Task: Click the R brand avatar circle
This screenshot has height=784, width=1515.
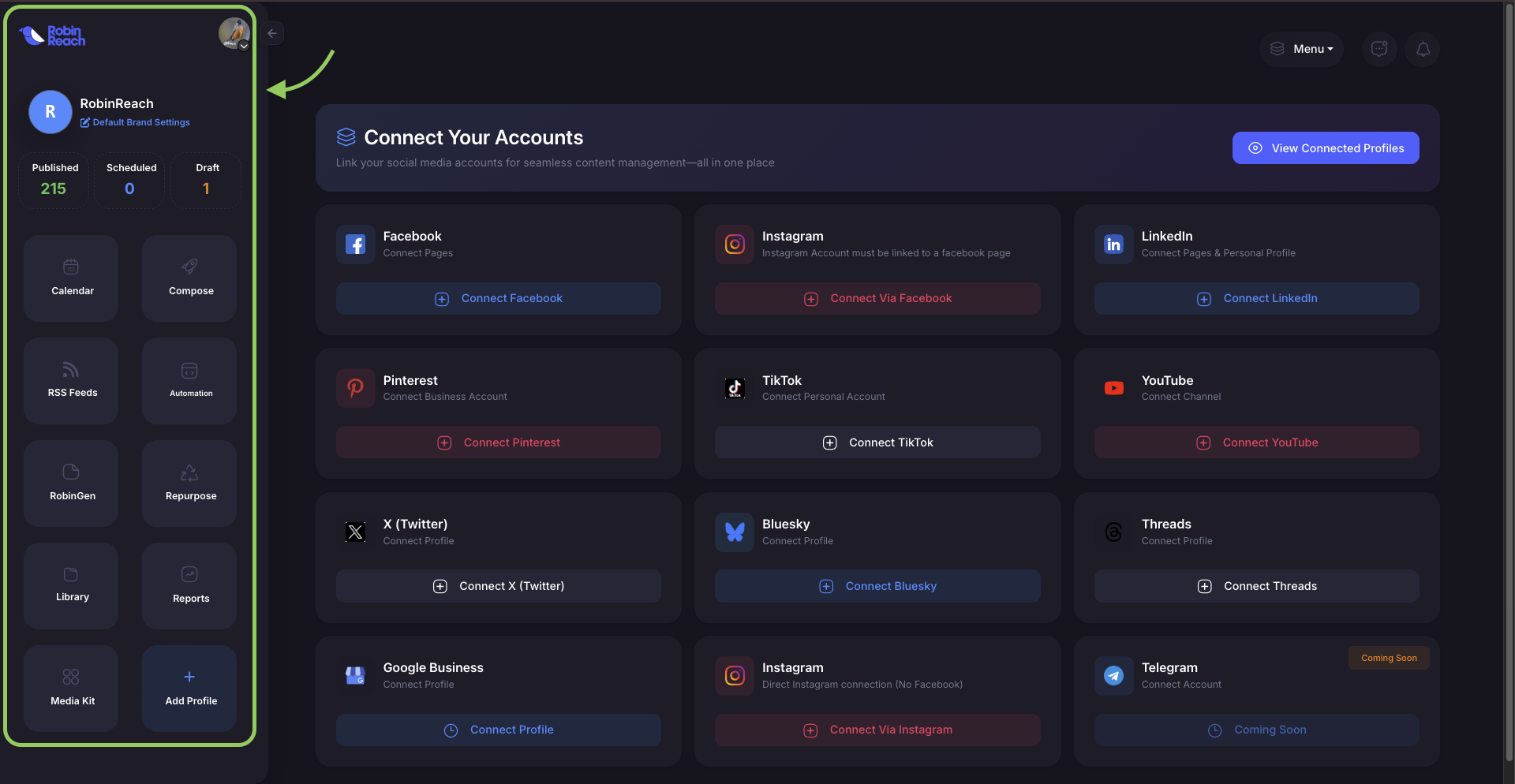Action: [x=50, y=112]
